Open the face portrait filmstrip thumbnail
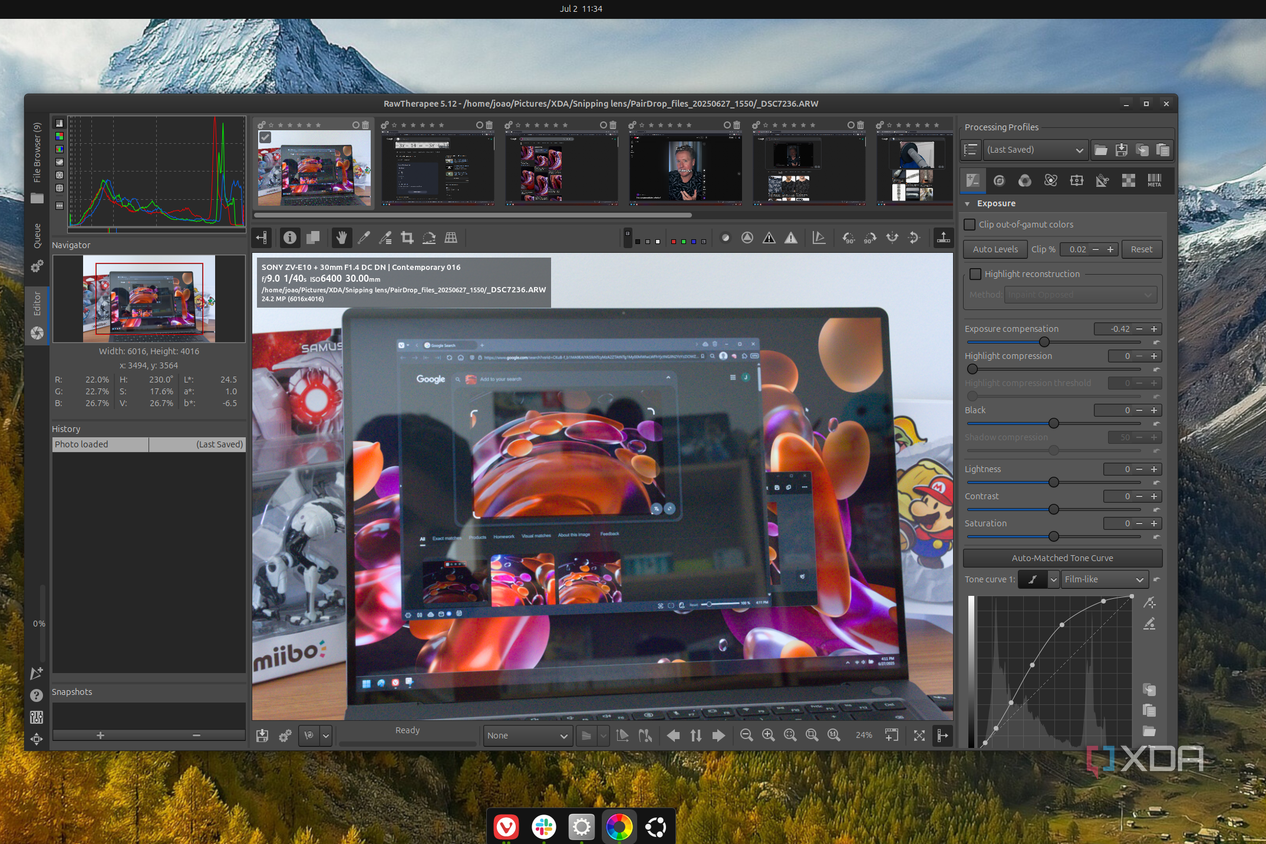This screenshot has height=844, width=1266. point(686,168)
